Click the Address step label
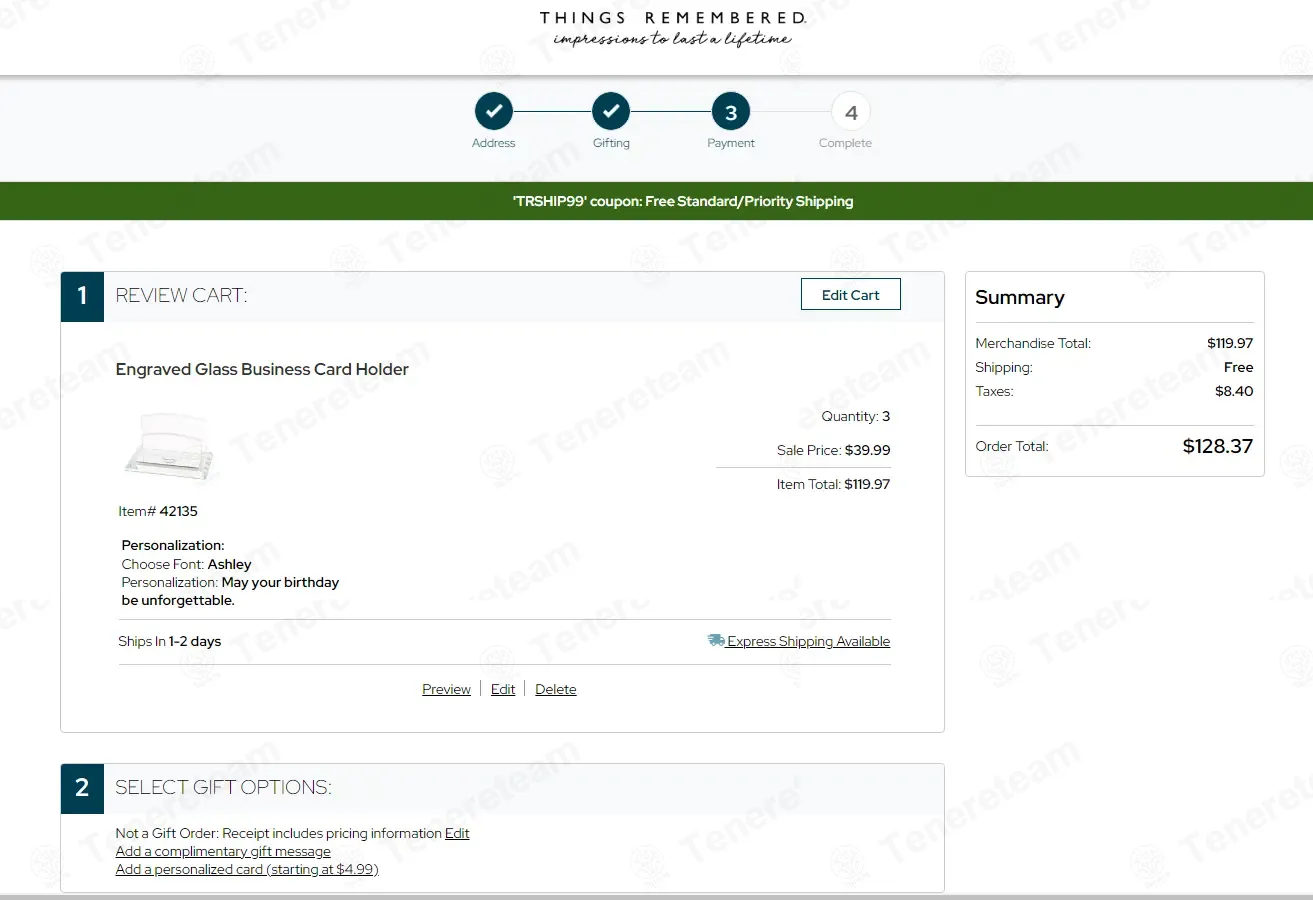 click(493, 143)
